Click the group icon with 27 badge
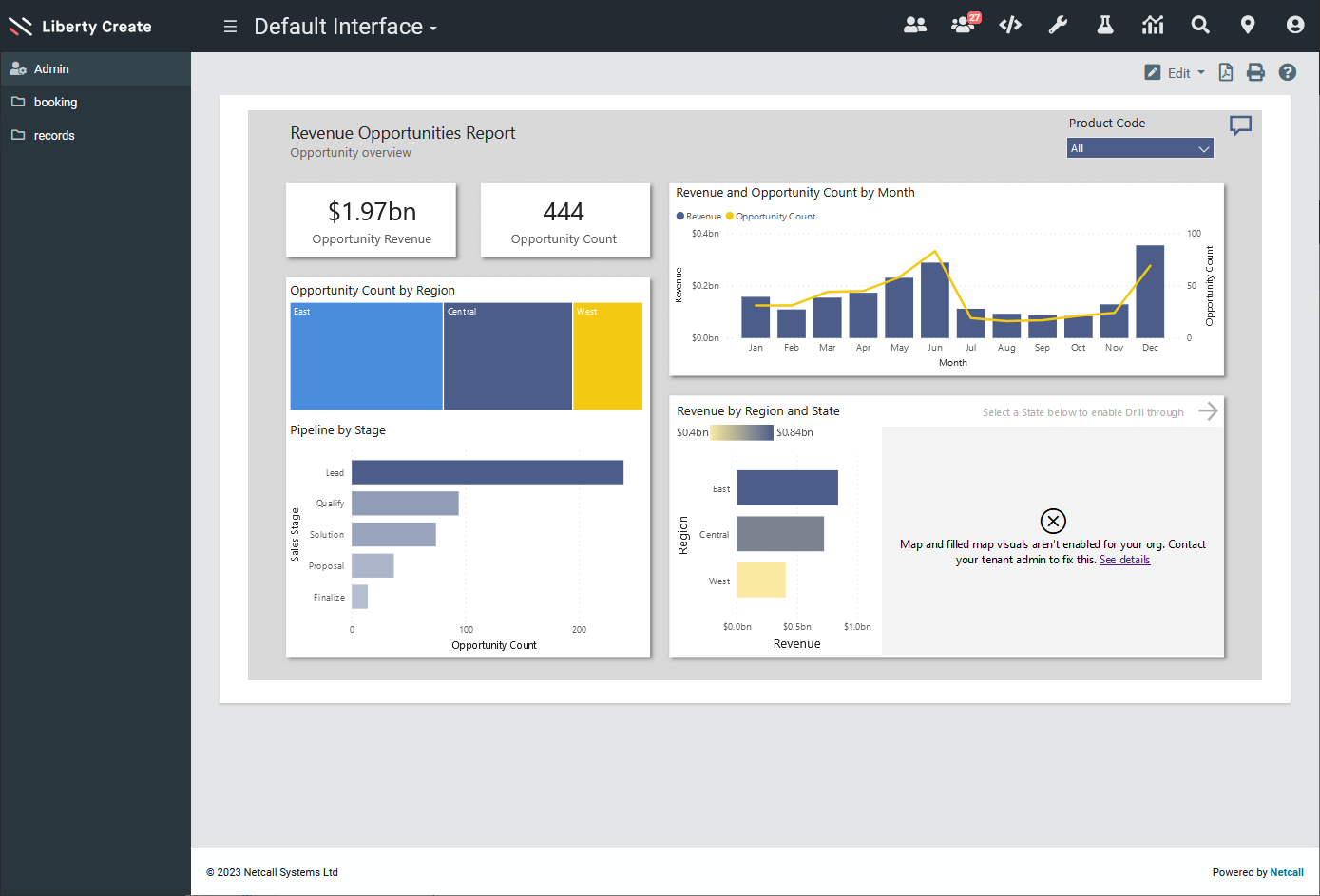This screenshot has height=896, width=1320. [964, 26]
